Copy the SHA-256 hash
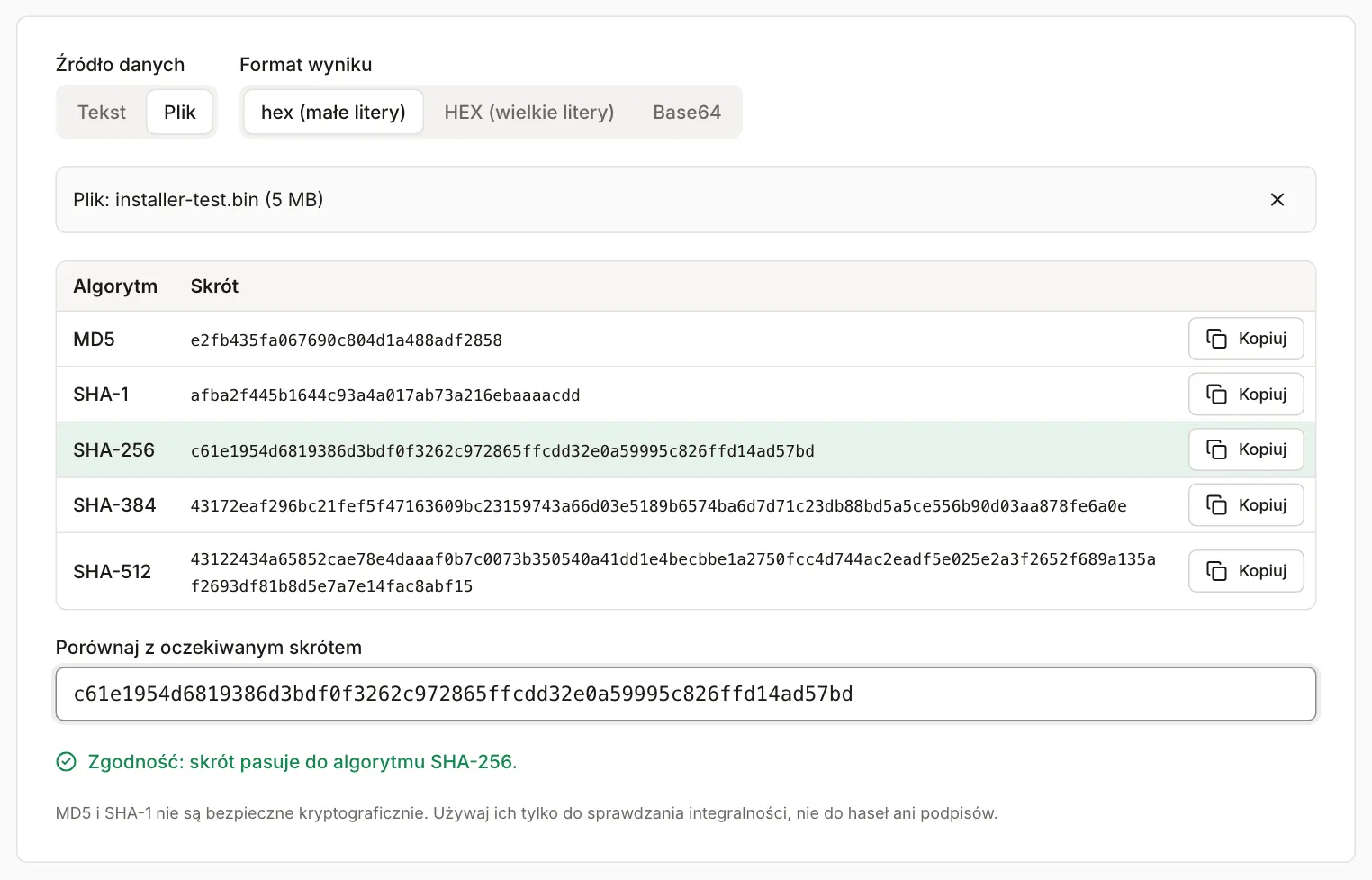Image resolution: width=1372 pixels, height=880 pixels. (1246, 449)
